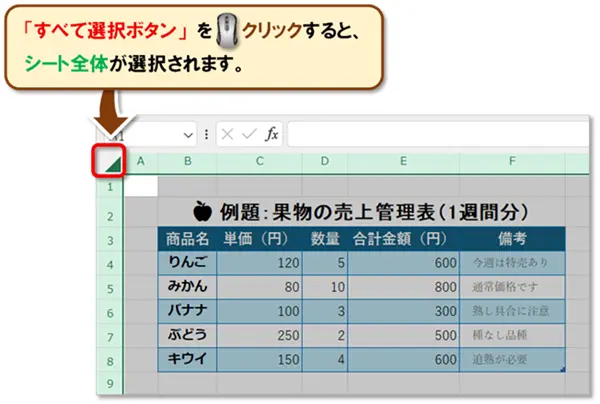Click the みかん cell
This screenshot has width=600, height=404.
(188, 287)
